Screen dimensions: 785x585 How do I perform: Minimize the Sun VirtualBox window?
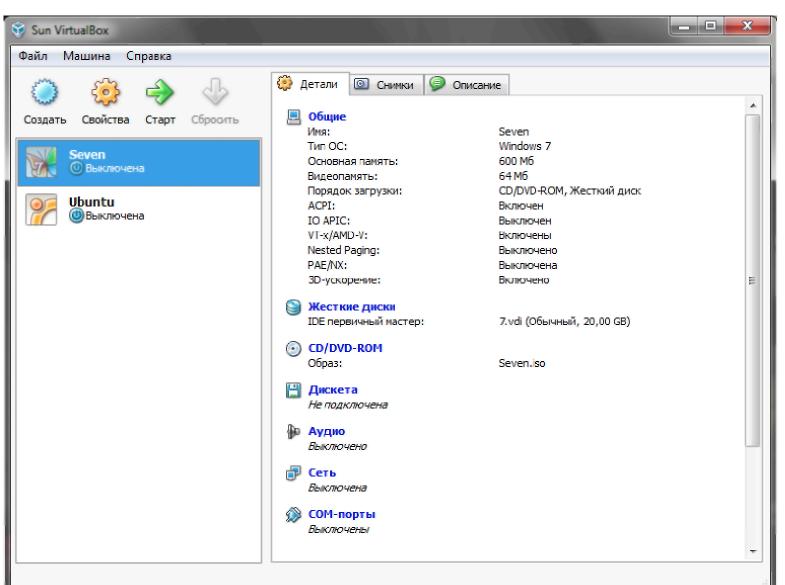tap(684, 27)
